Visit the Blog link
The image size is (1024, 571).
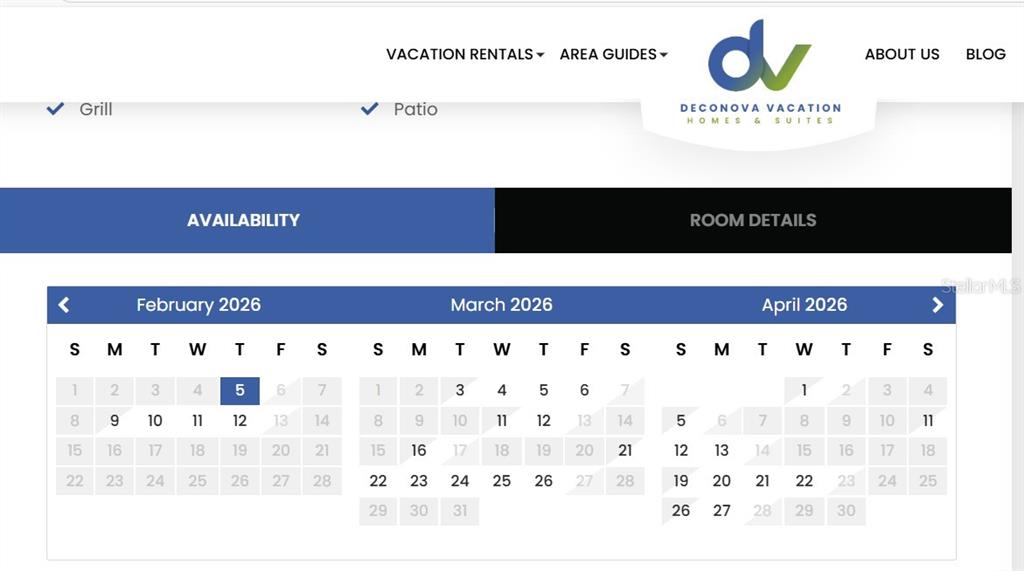point(985,54)
